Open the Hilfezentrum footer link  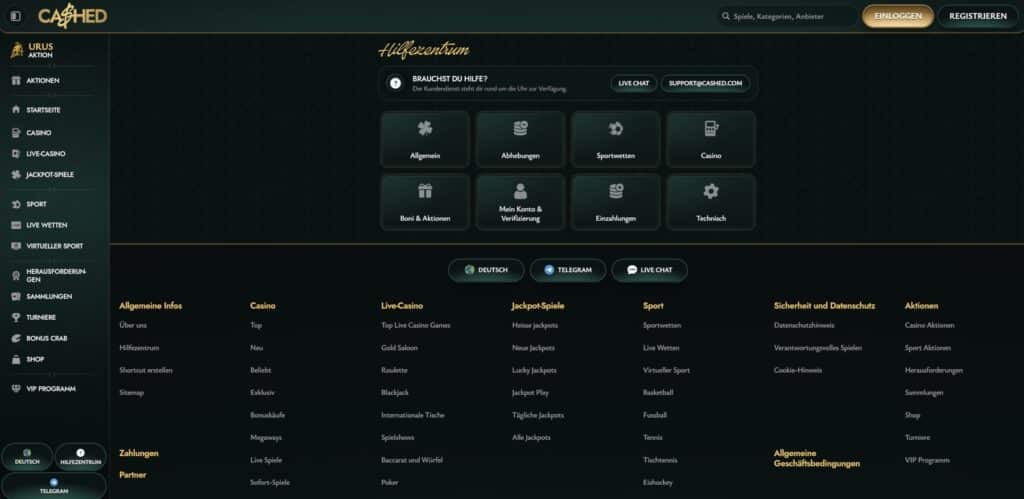point(139,348)
